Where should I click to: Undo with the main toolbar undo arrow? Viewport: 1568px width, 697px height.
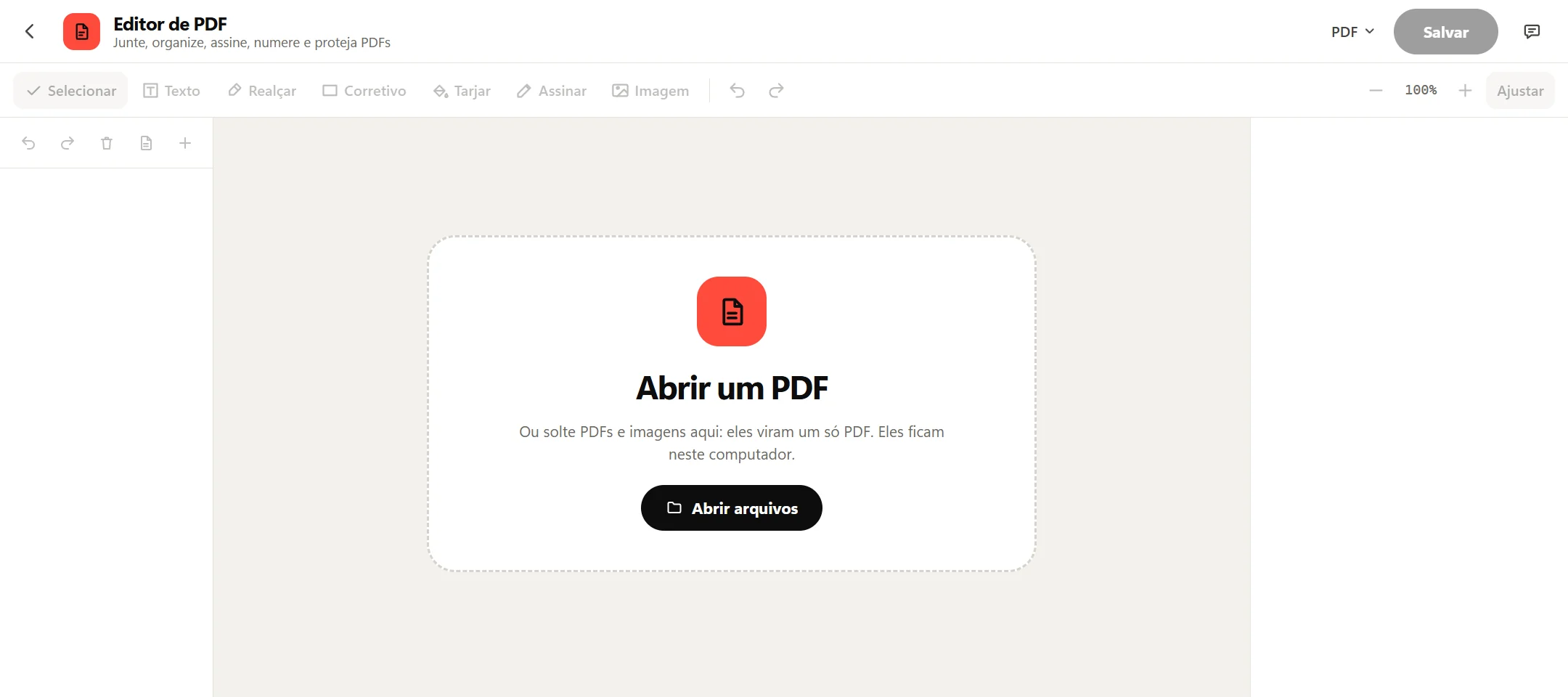click(x=737, y=91)
